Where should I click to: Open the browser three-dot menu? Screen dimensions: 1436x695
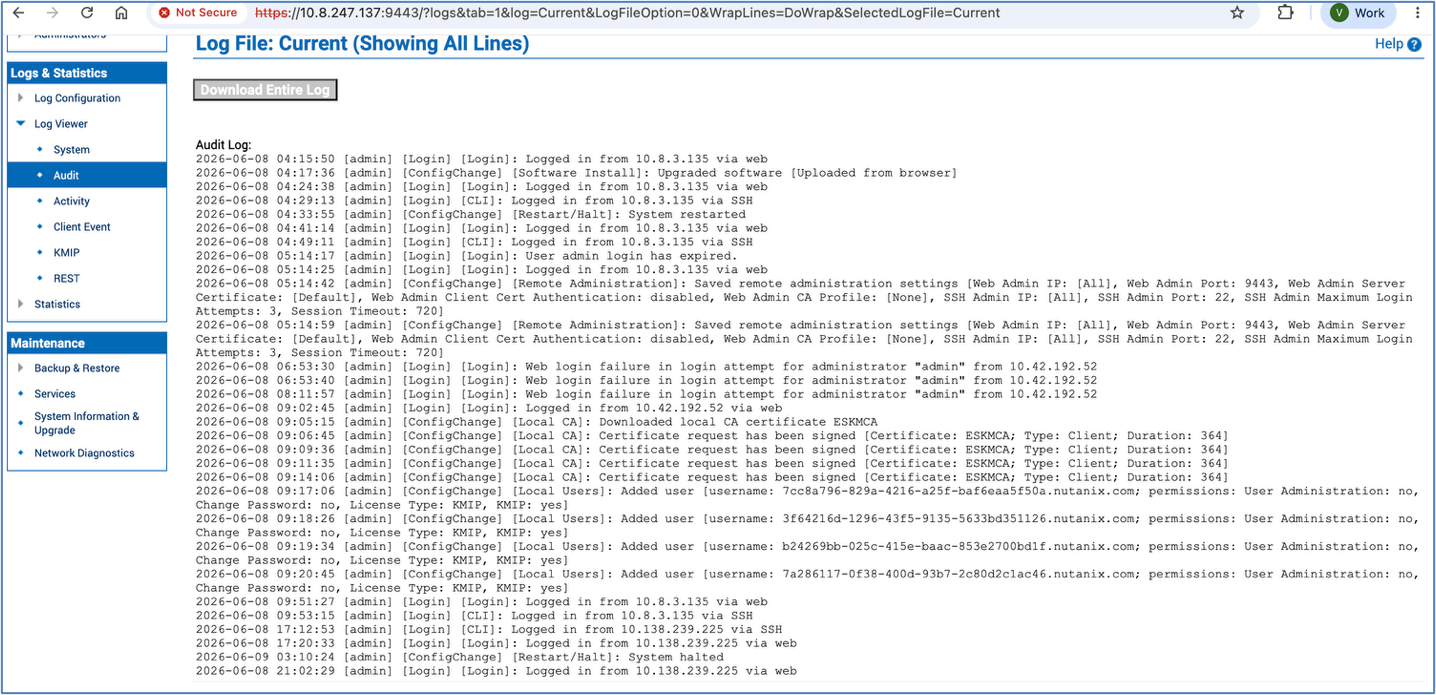[x=1418, y=13]
